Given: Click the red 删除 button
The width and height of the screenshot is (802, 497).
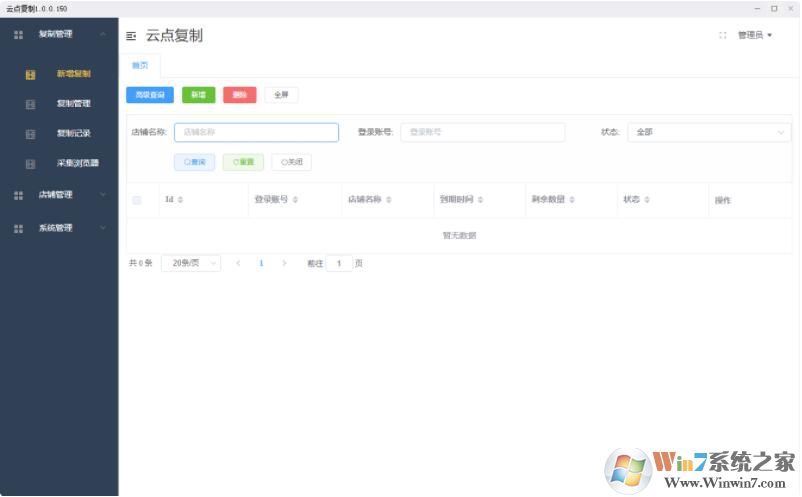Looking at the screenshot, I should (239, 95).
